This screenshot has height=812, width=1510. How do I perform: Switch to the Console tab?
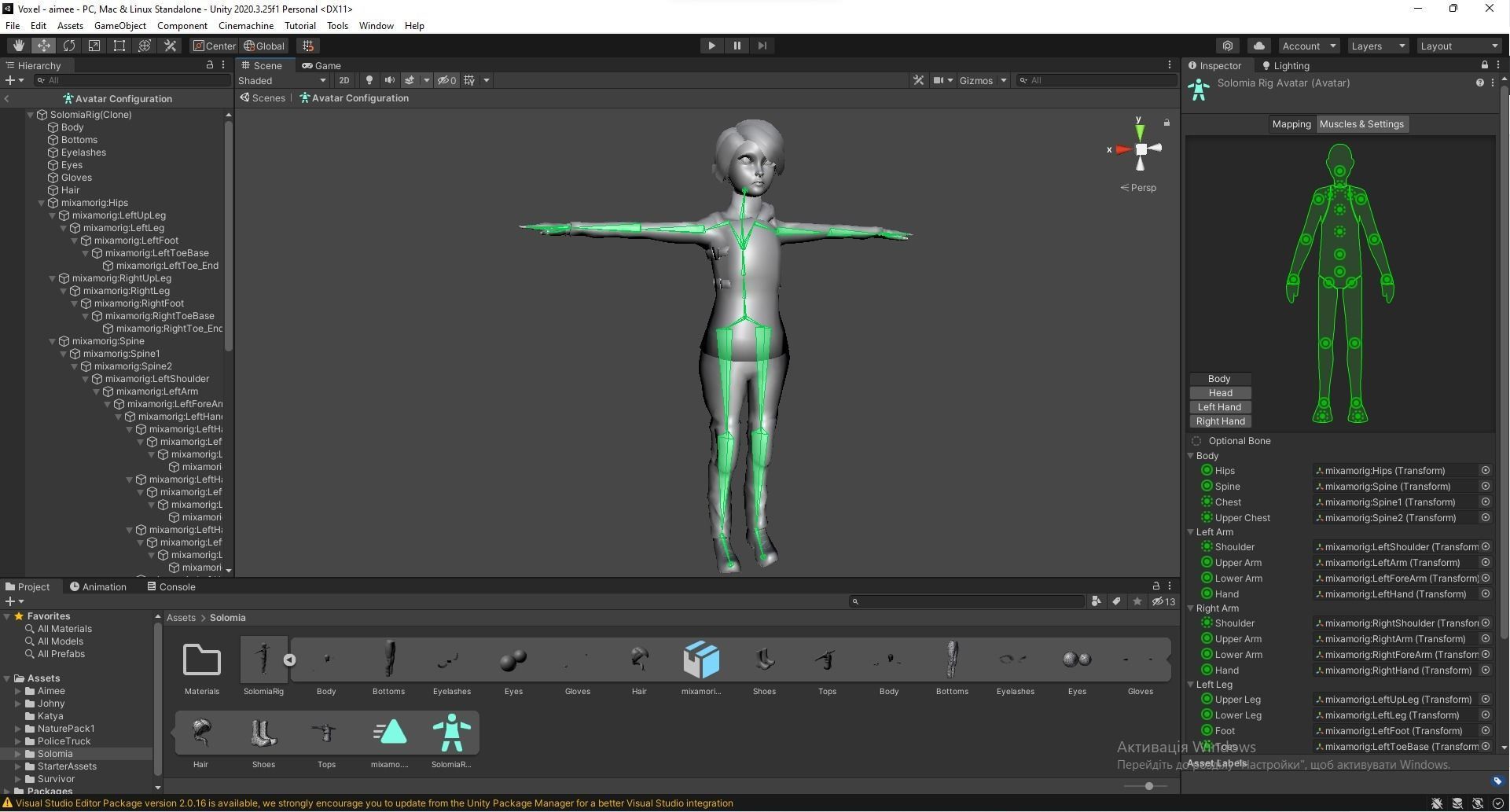(x=171, y=586)
